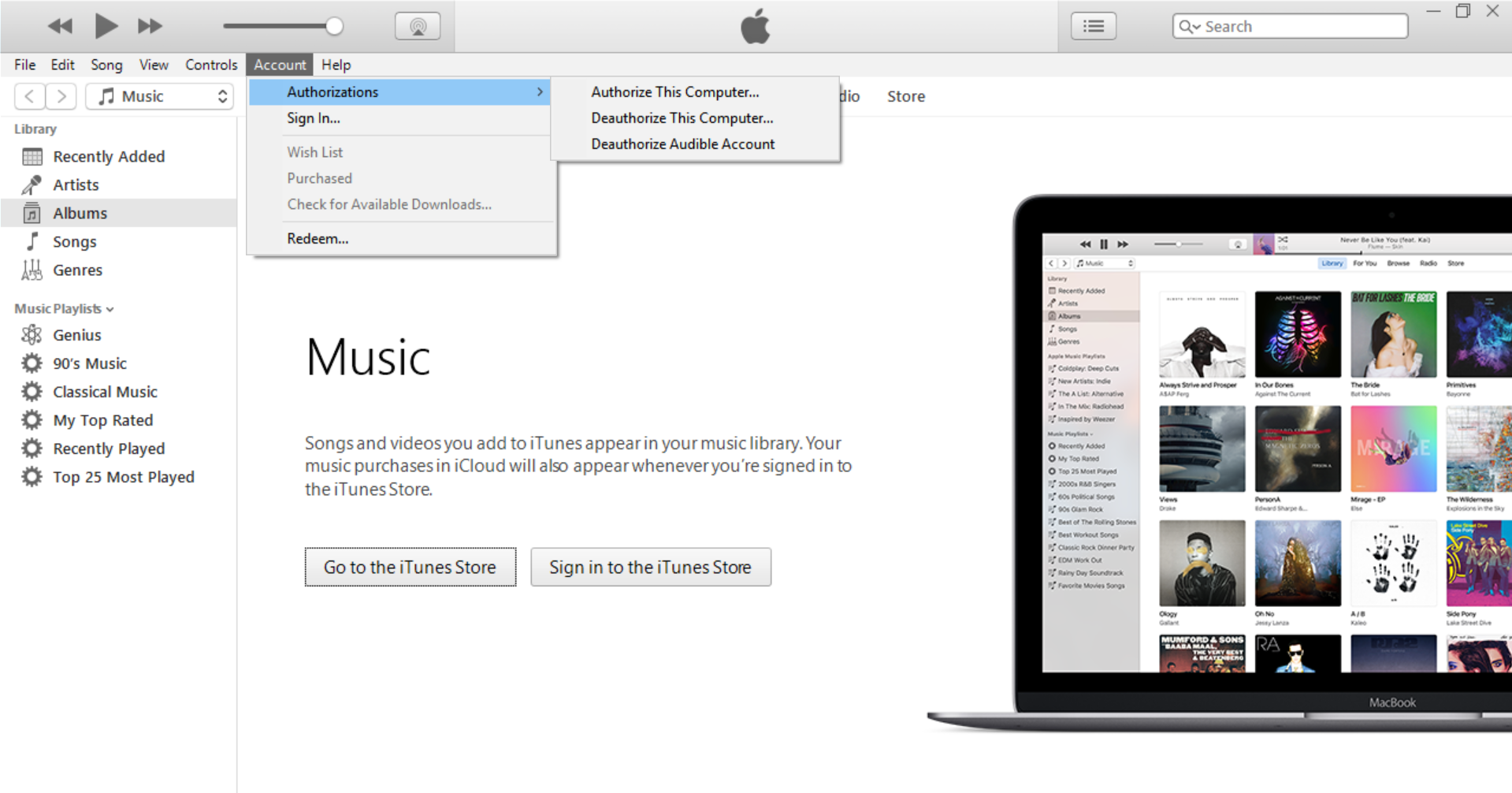This screenshot has height=793, width=1512.
Task: Minimize the iTunes window
Action: (x=1433, y=11)
